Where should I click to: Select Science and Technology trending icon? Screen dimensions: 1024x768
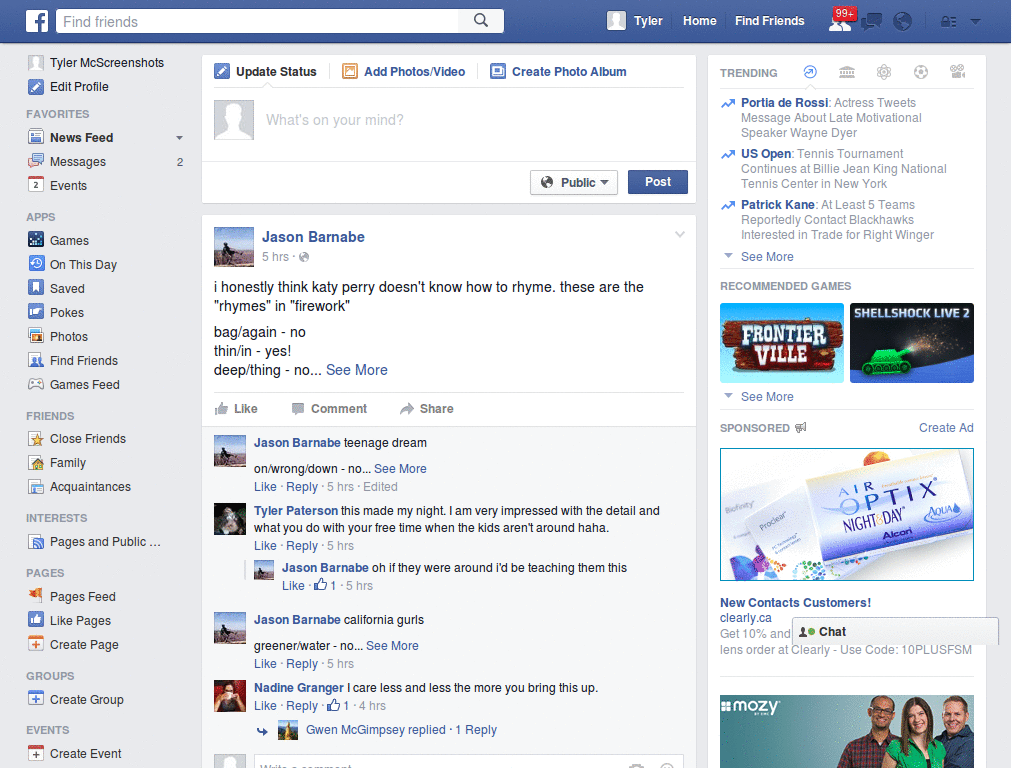(x=884, y=72)
